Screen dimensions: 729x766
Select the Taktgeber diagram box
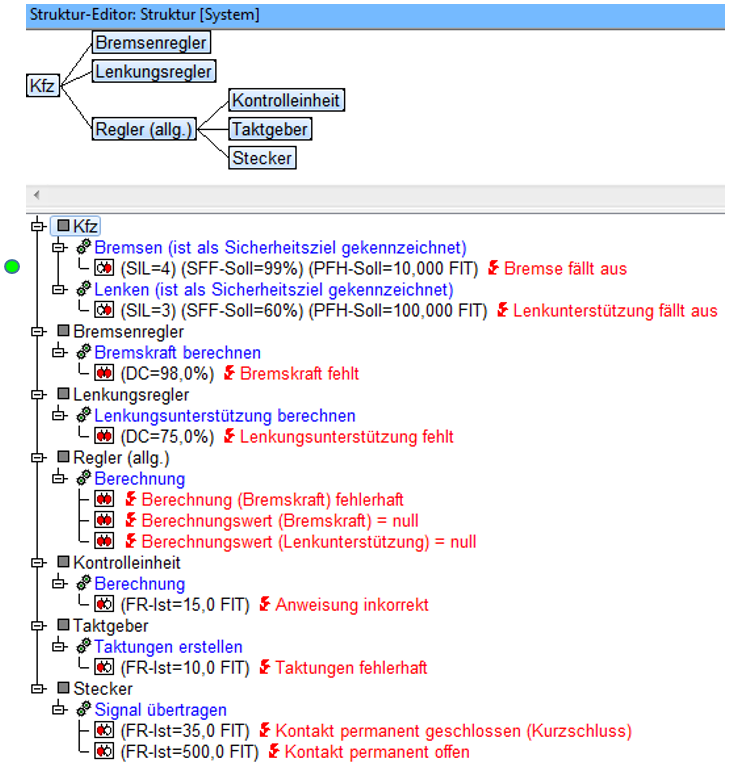tap(270, 129)
